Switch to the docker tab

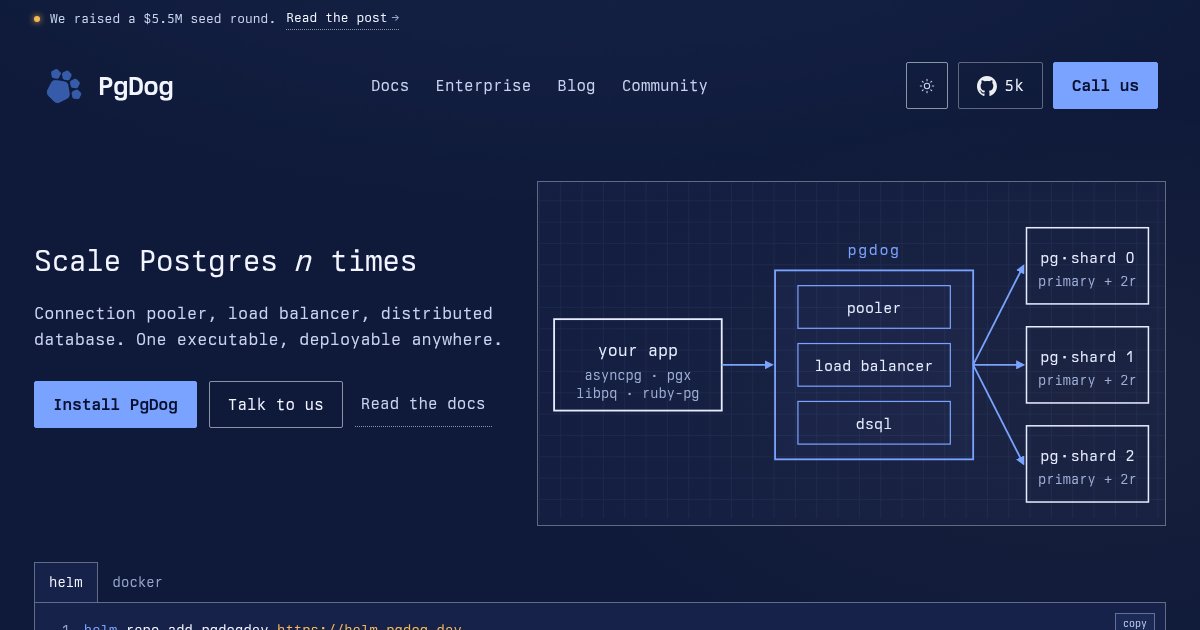pos(137,582)
